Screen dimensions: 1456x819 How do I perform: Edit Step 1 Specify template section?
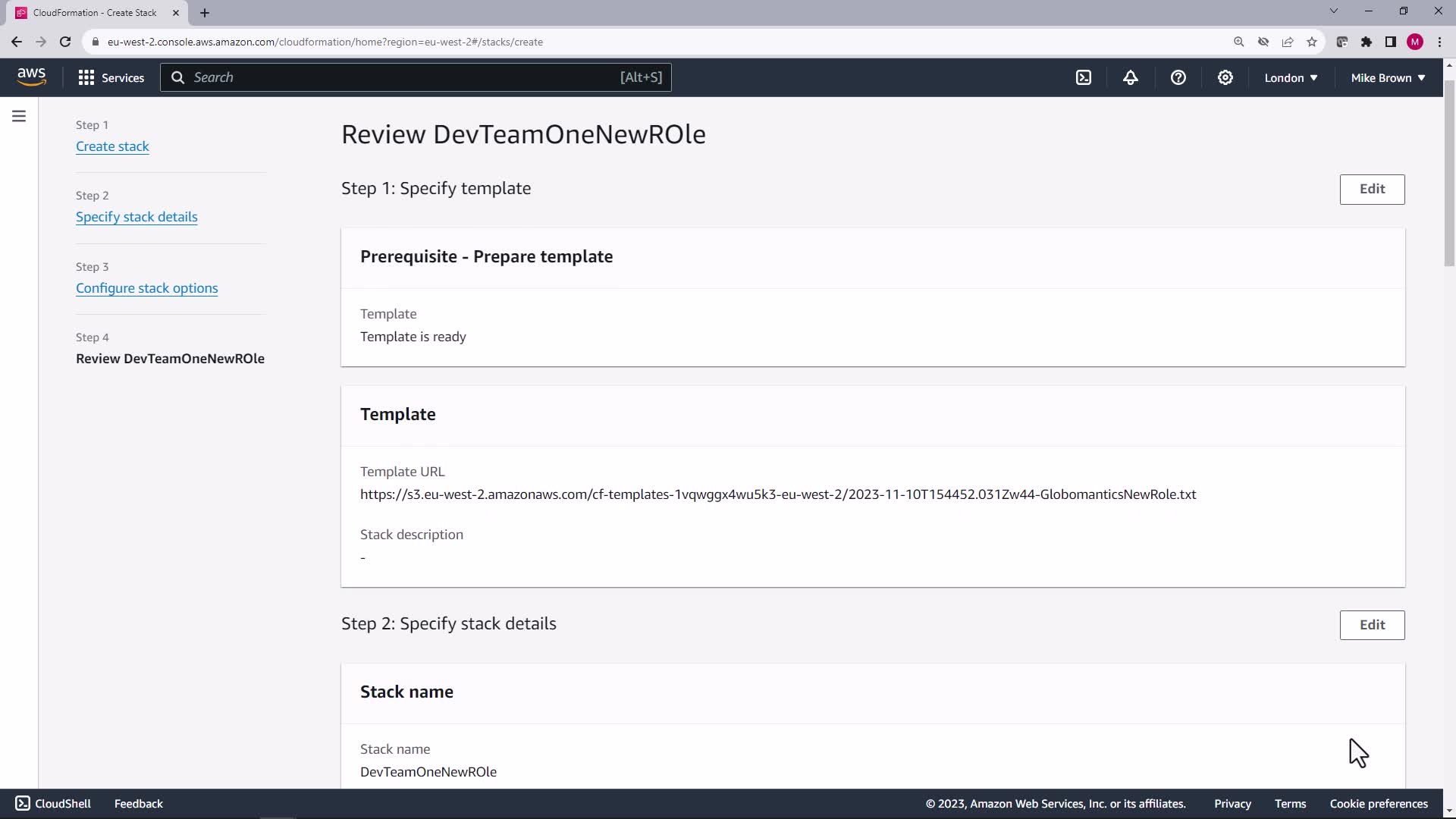[x=1371, y=189]
